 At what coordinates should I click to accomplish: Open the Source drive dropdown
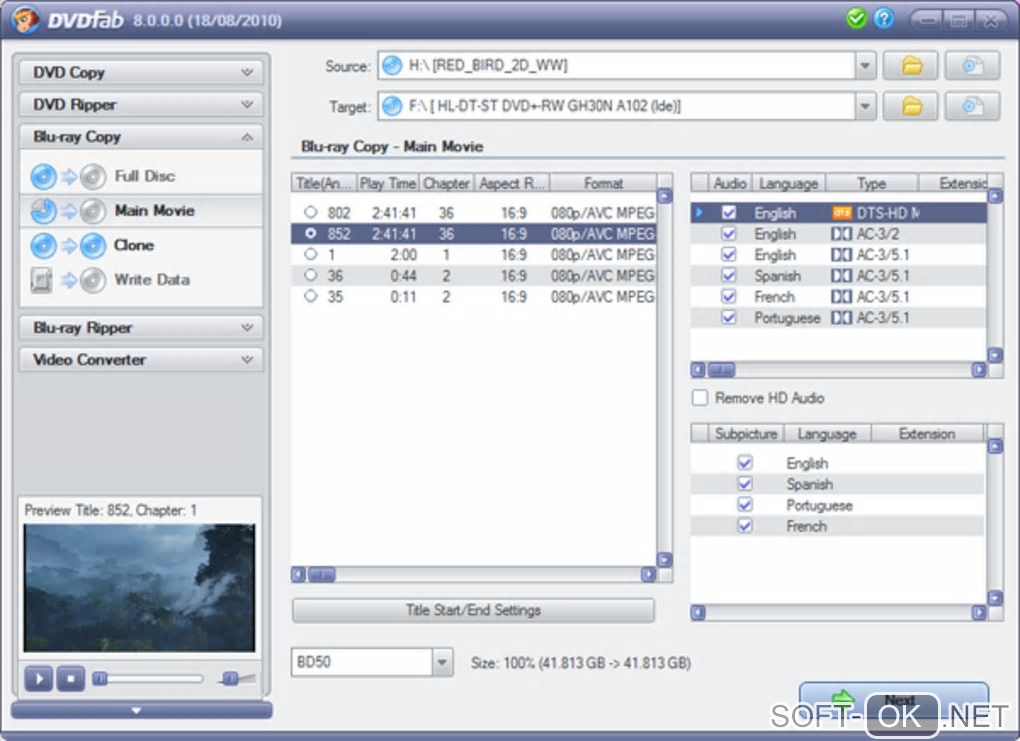click(865, 66)
